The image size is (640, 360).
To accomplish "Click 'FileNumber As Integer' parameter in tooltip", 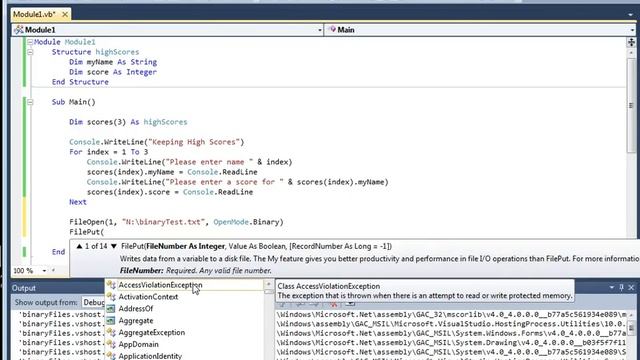I will pyautogui.click(x=185, y=246).
